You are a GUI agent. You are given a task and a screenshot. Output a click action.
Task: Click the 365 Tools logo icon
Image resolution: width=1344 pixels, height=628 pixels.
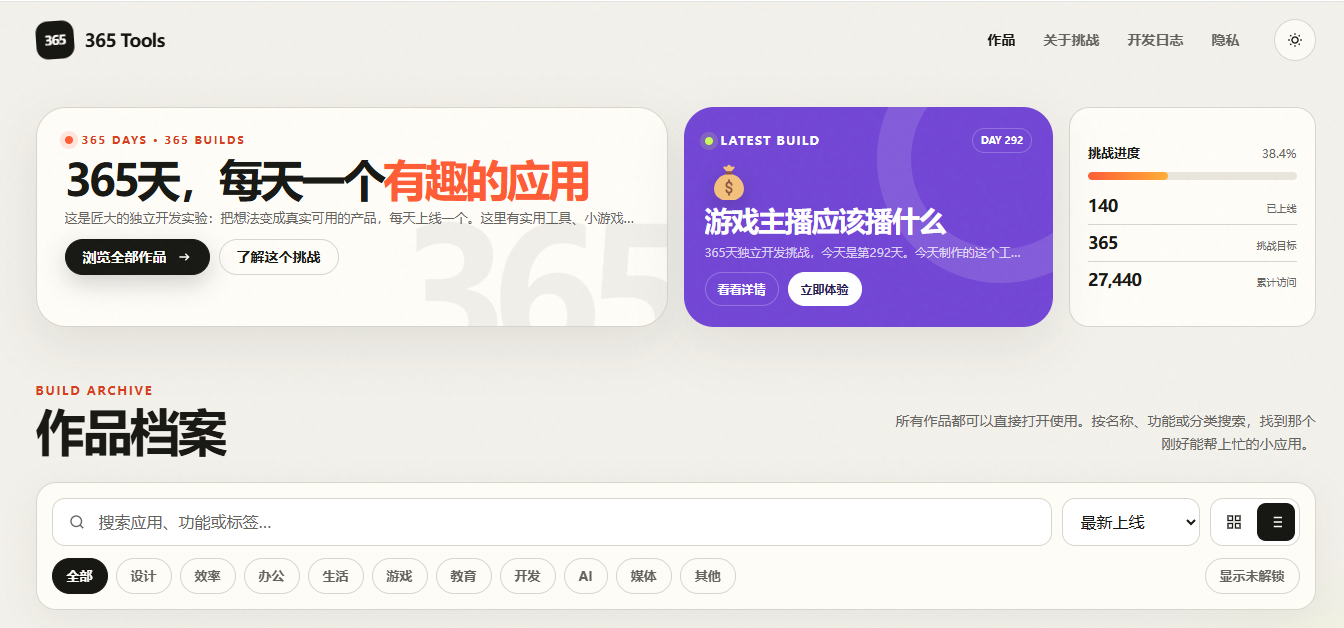click(55, 40)
